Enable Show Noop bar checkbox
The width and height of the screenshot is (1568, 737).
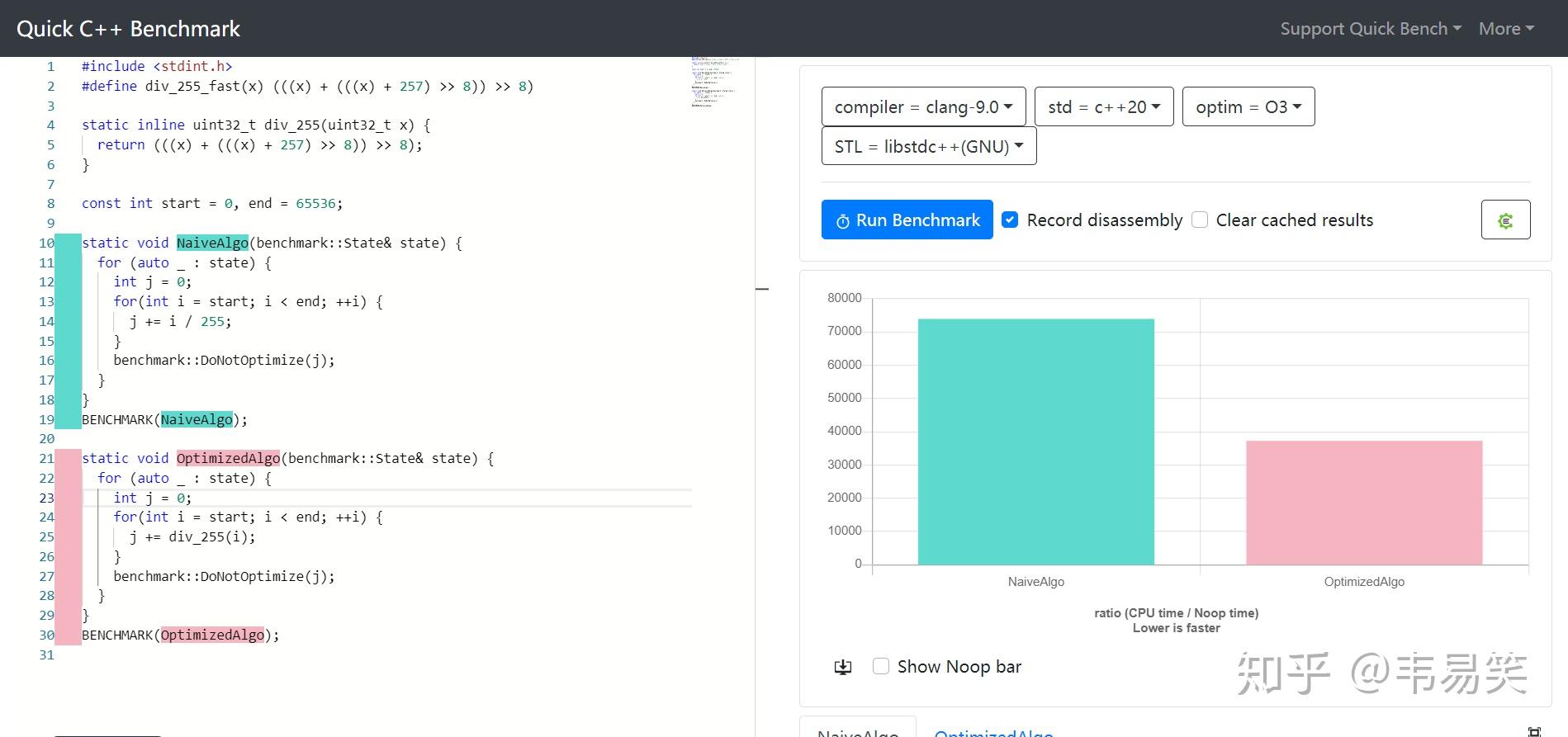[x=881, y=666]
